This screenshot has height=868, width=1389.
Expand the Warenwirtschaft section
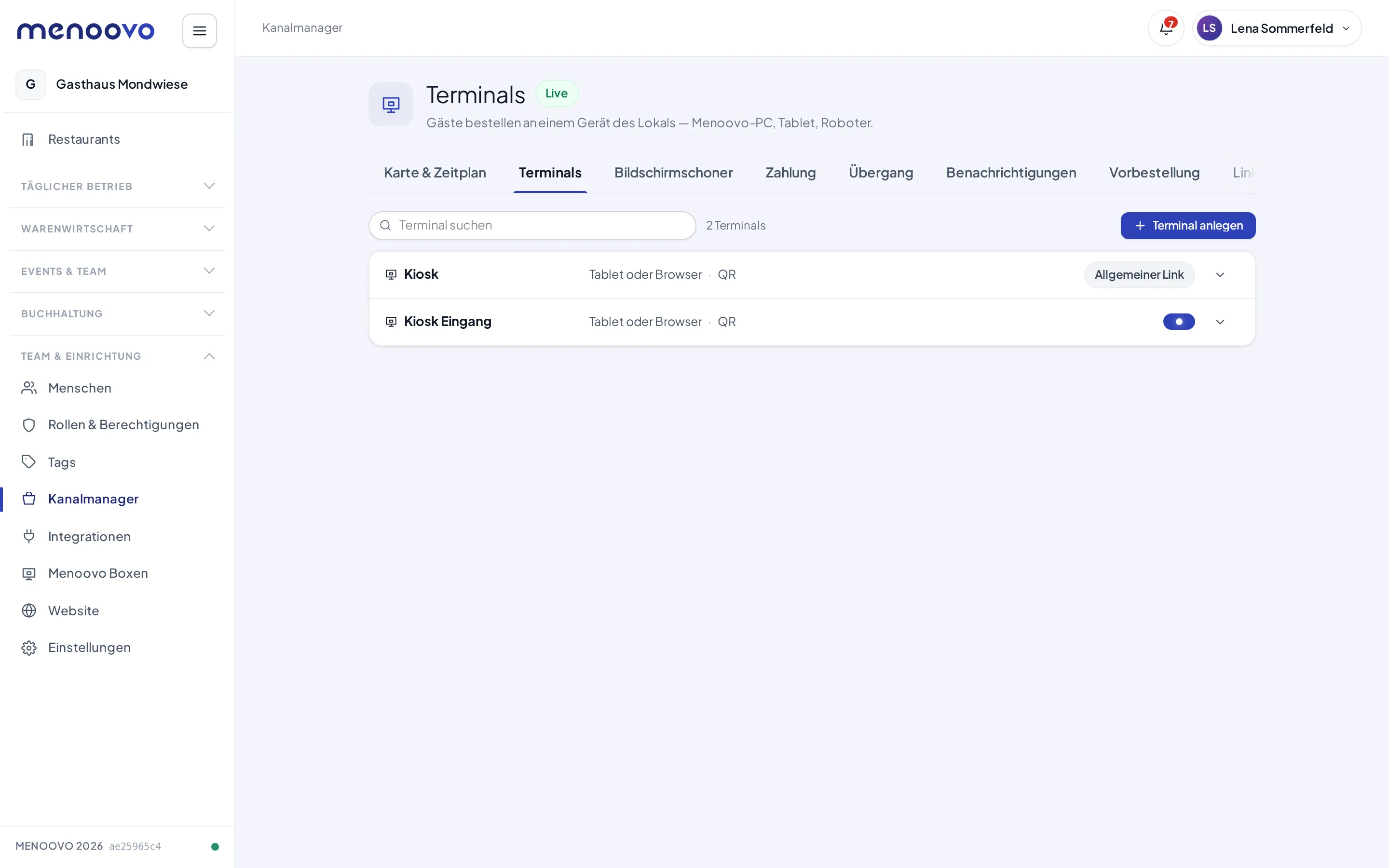(117, 229)
